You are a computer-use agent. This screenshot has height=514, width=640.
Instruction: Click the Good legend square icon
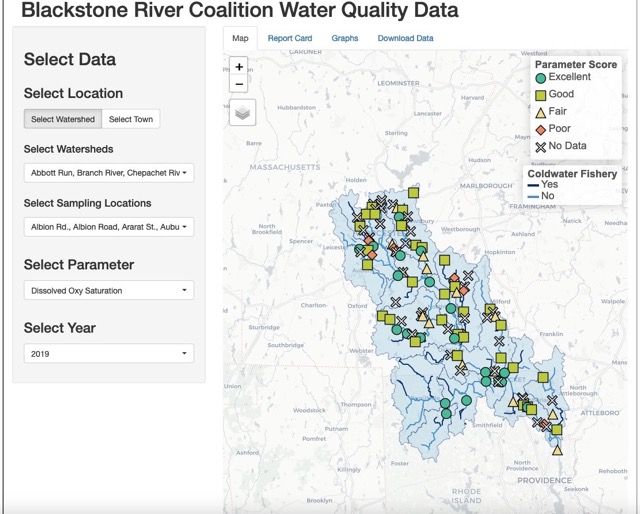[x=540, y=95]
